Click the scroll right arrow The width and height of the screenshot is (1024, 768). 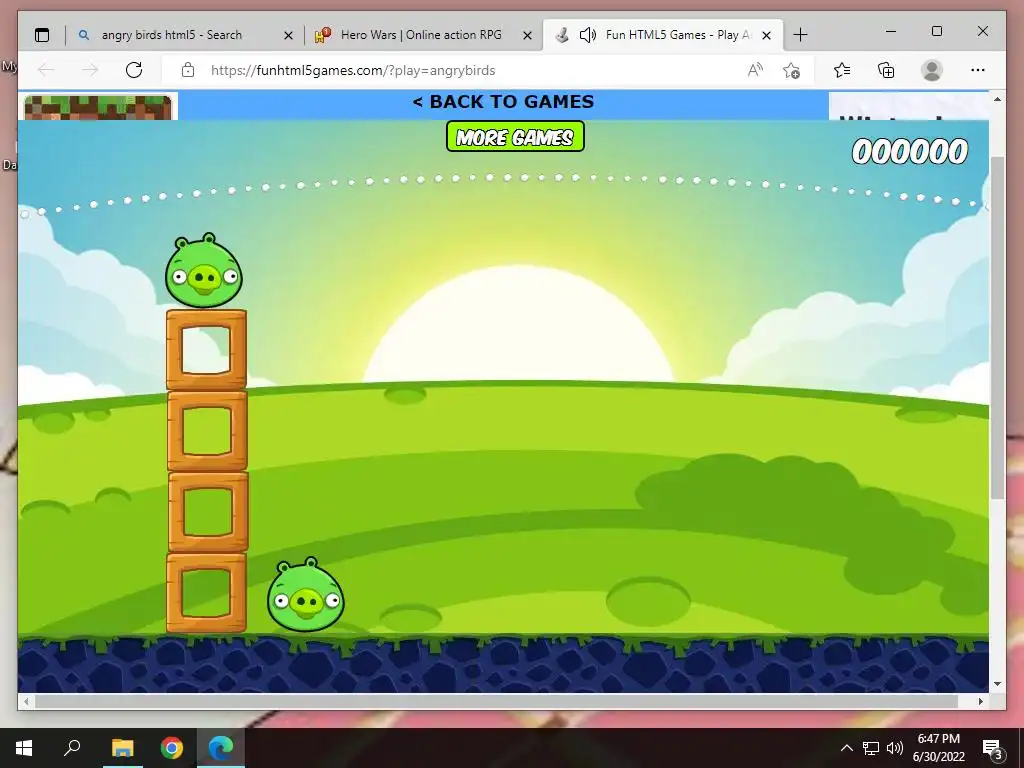point(981,701)
